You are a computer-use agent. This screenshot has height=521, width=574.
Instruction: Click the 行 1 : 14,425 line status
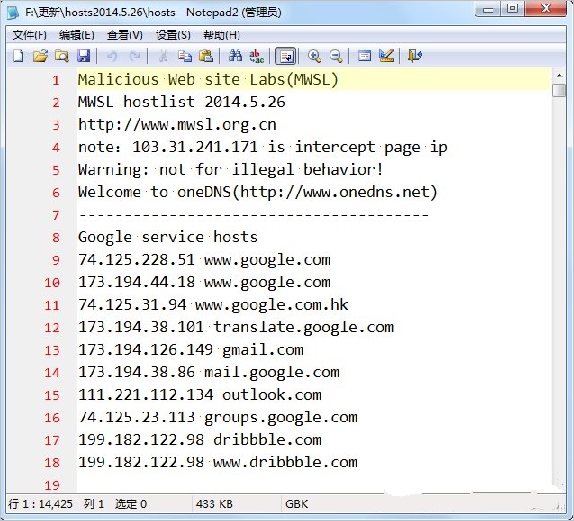[x=40, y=504]
